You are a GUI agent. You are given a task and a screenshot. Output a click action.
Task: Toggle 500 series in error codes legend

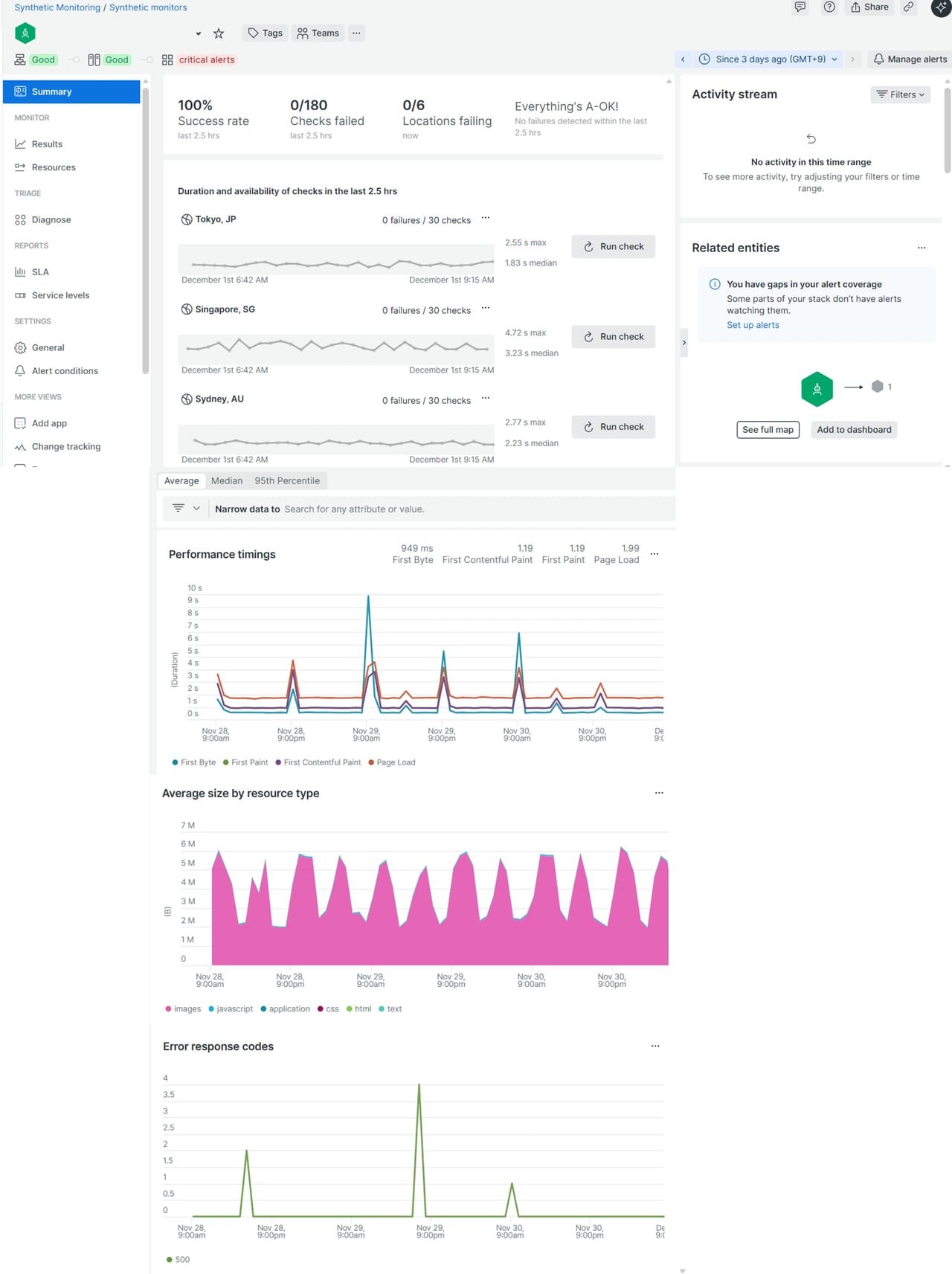(x=181, y=1260)
